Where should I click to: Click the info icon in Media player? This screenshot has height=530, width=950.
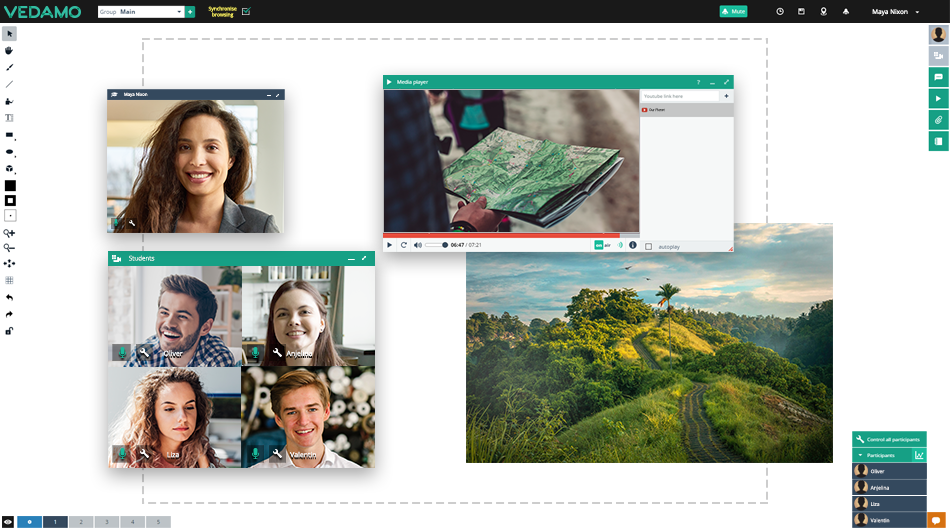click(633, 245)
